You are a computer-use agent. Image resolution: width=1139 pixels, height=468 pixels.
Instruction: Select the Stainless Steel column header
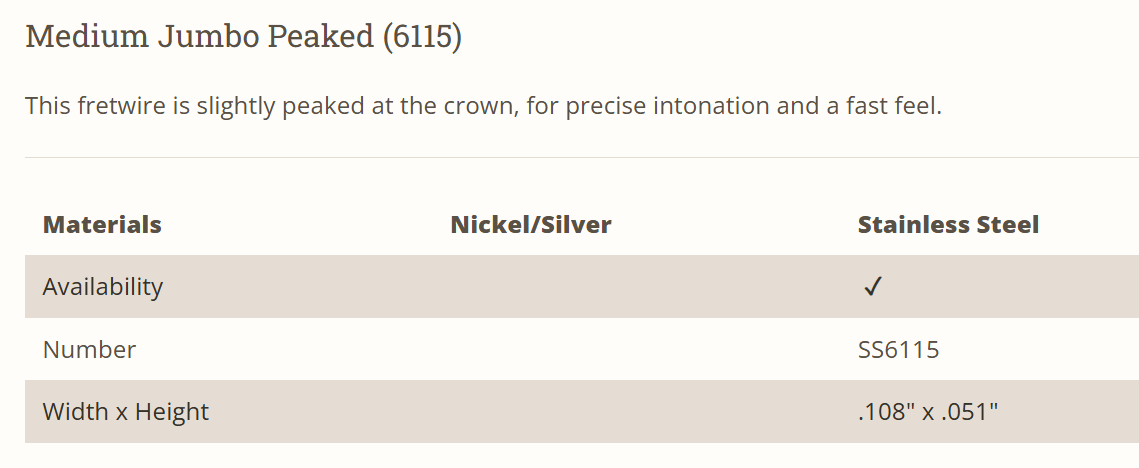point(948,224)
